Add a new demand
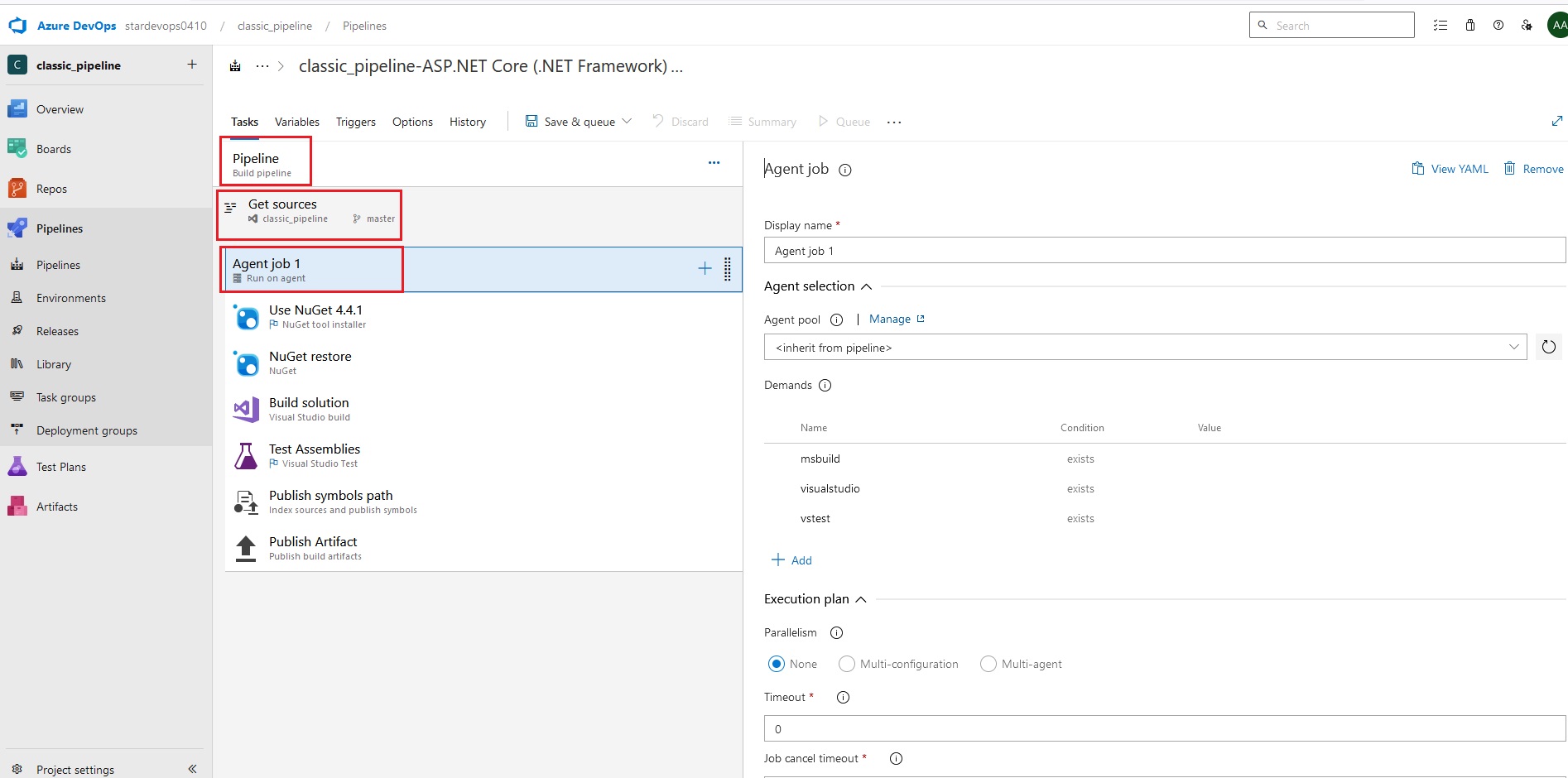This screenshot has width=1568, height=778. 791,560
